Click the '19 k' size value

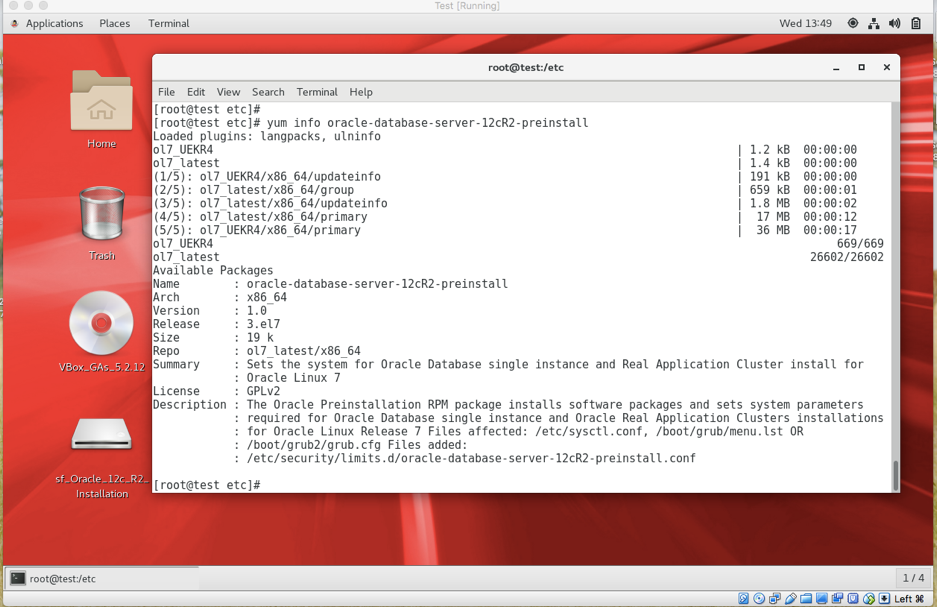click(260, 338)
